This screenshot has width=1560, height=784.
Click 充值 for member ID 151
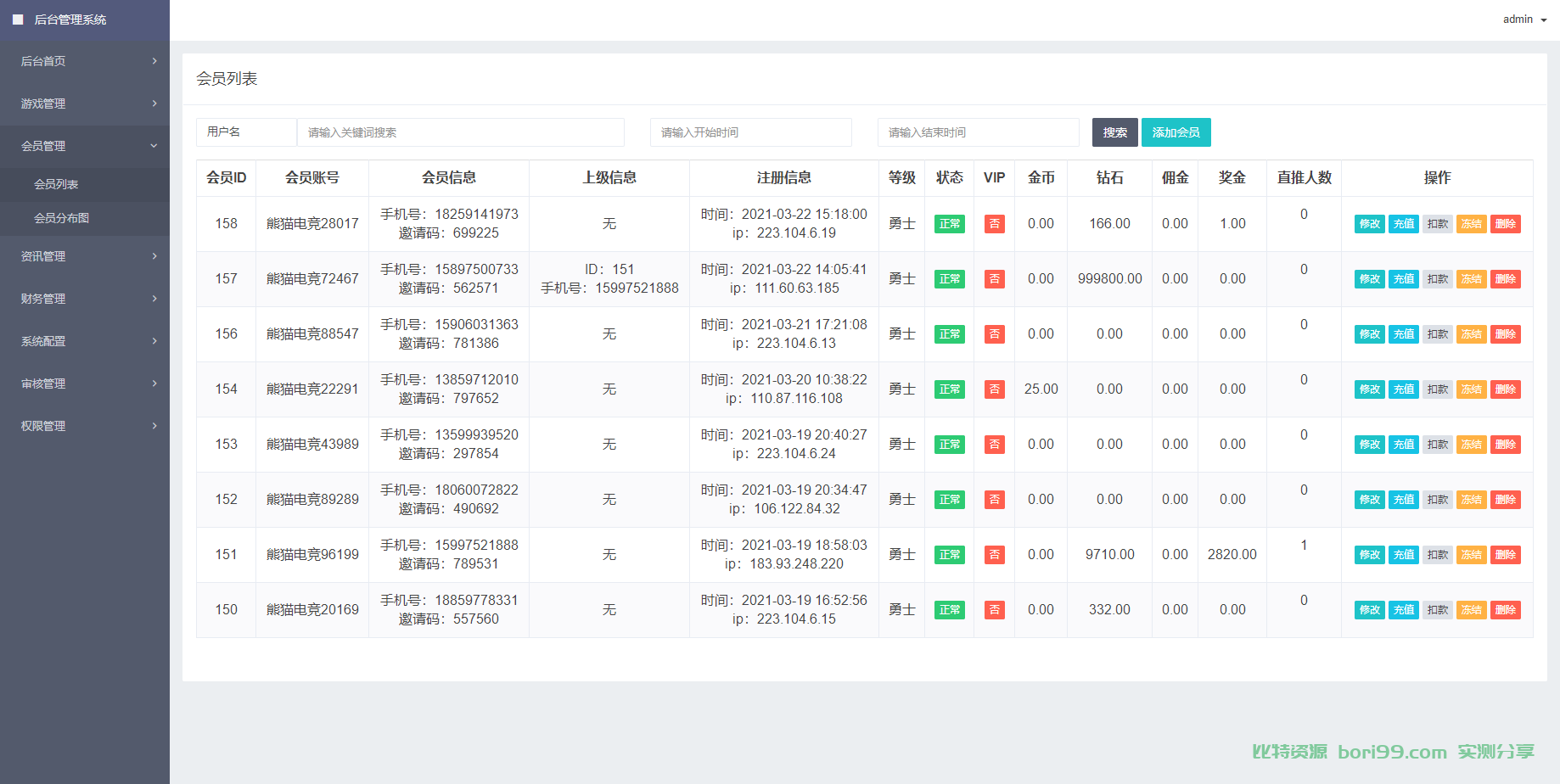click(1404, 555)
